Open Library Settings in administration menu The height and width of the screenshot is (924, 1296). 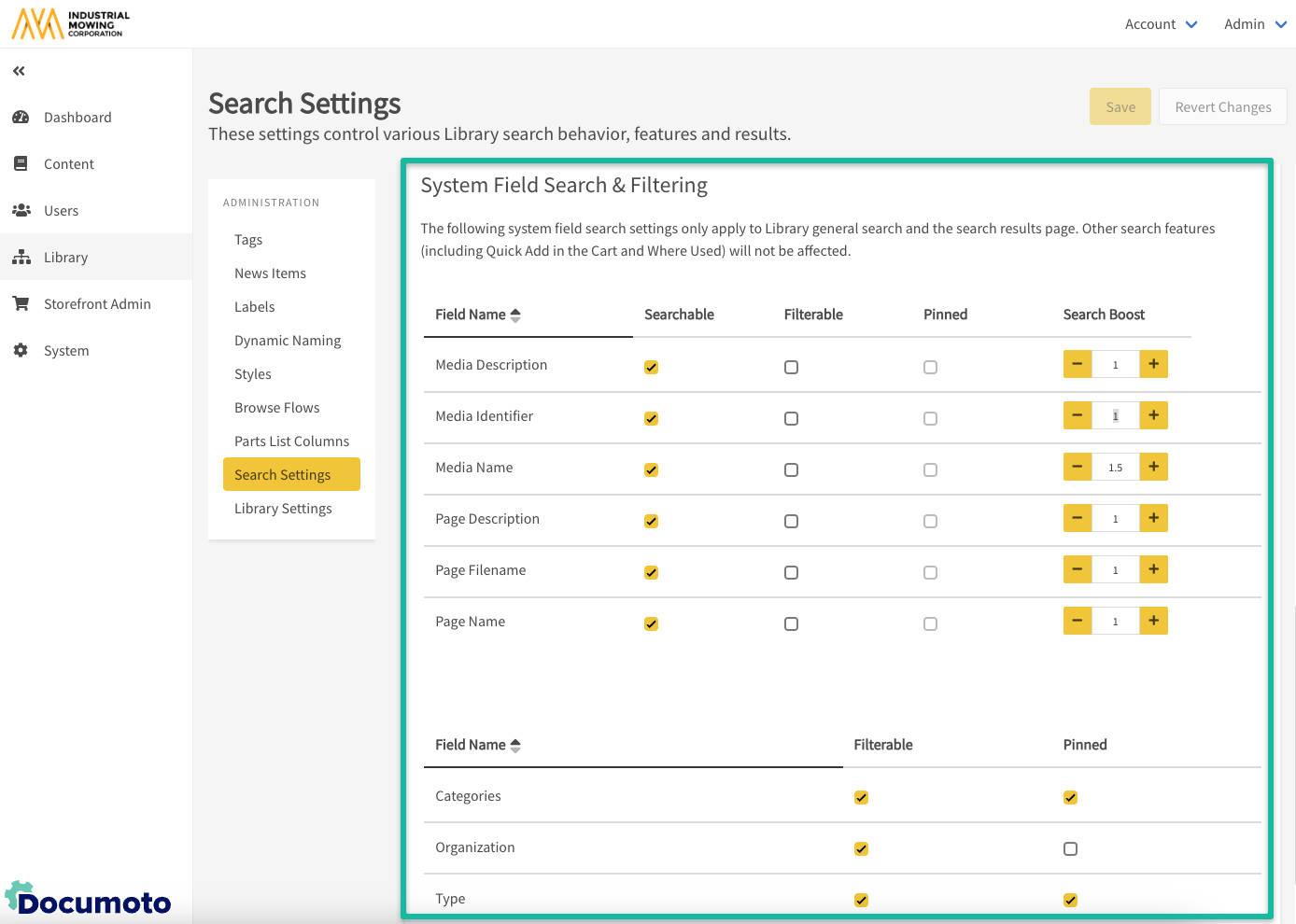point(283,509)
